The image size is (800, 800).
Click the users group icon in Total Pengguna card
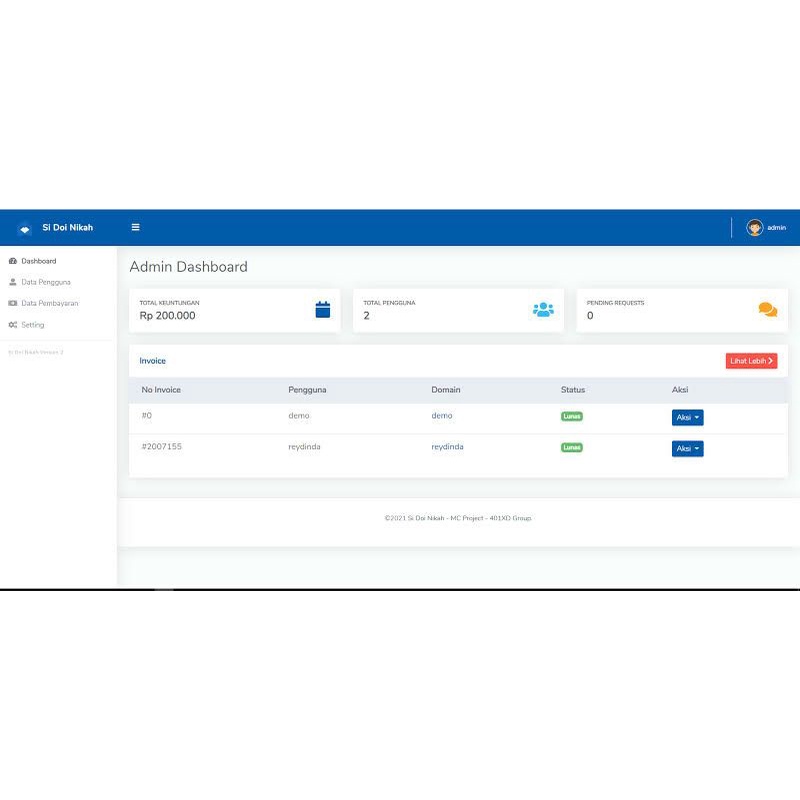[x=543, y=309]
